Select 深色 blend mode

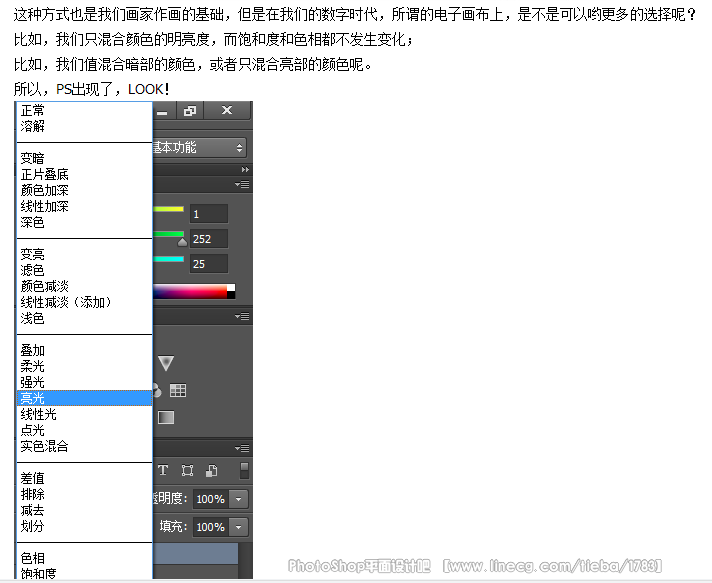click(x=84, y=222)
